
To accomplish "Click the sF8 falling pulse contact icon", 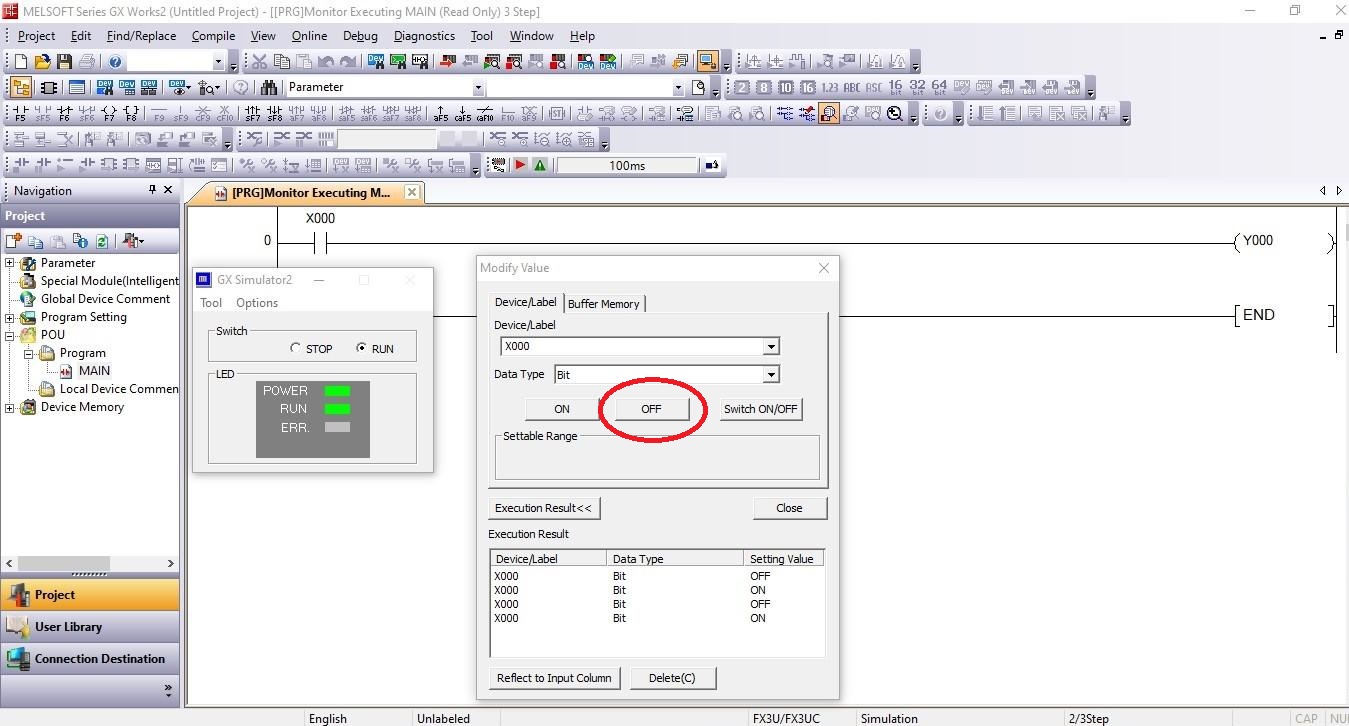I will coord(275,113).
